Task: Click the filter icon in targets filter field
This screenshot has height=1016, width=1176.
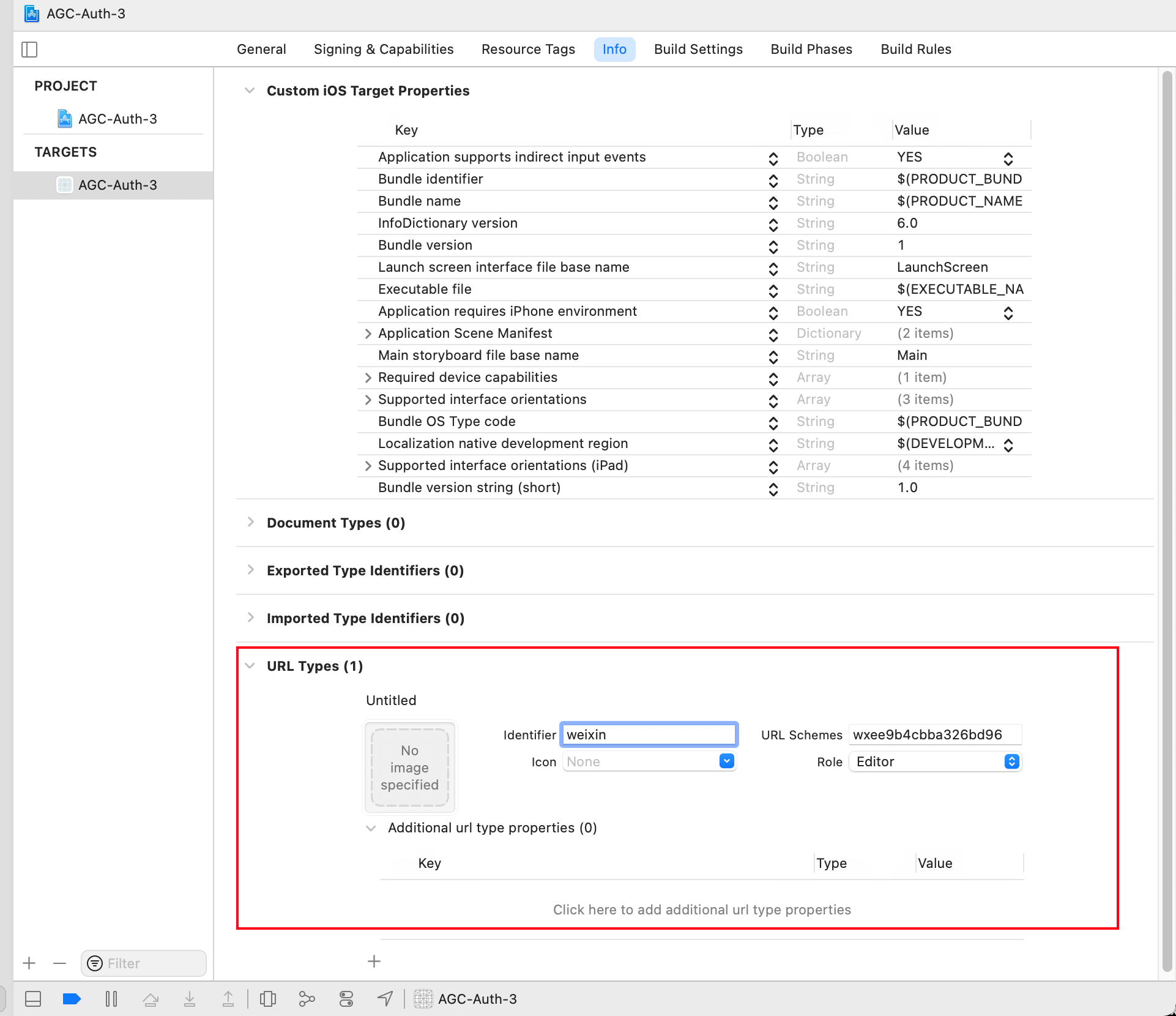Action: click(95, 963)
